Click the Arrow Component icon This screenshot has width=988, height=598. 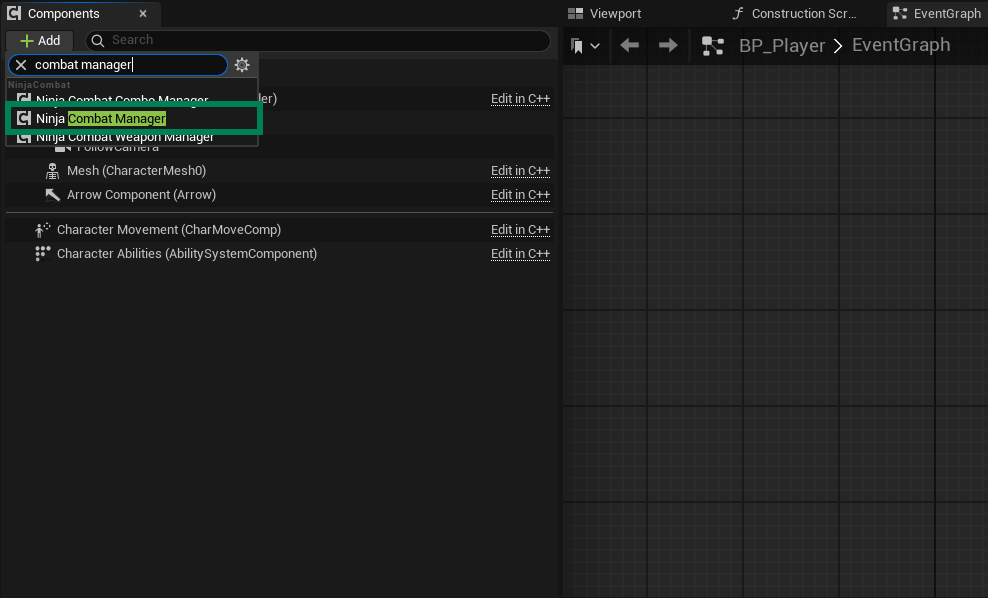click(x=53, y=195)
